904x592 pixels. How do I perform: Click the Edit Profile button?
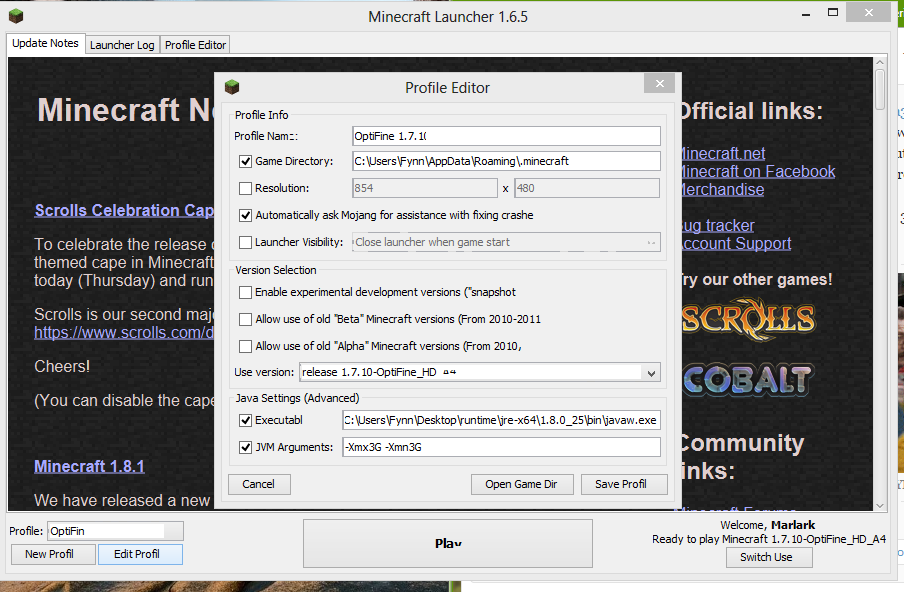140,554
